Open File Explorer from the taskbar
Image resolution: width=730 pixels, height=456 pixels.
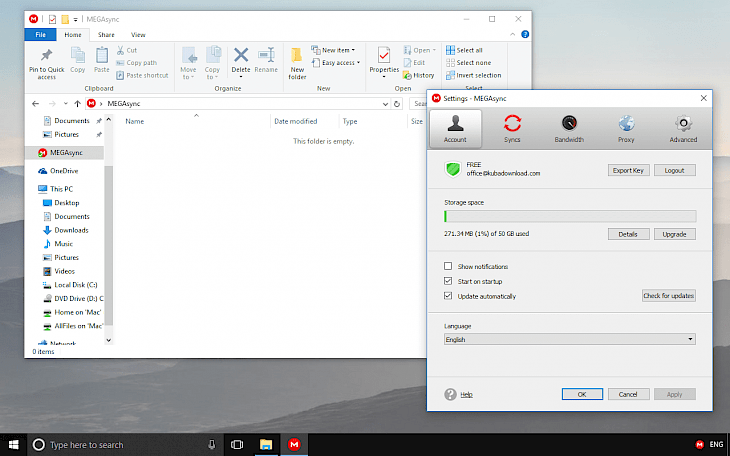click(266, 445)
